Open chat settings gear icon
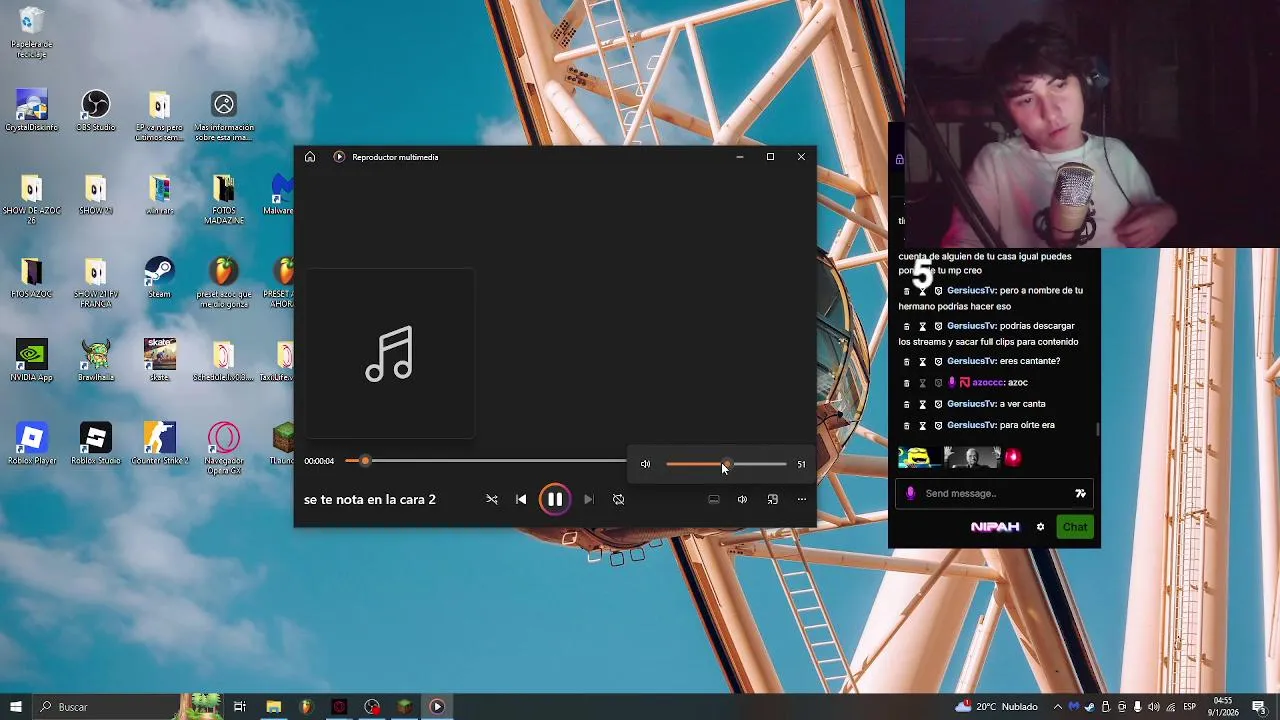The height and width of the screenshot is (720, 1280). click(1040, 527)
